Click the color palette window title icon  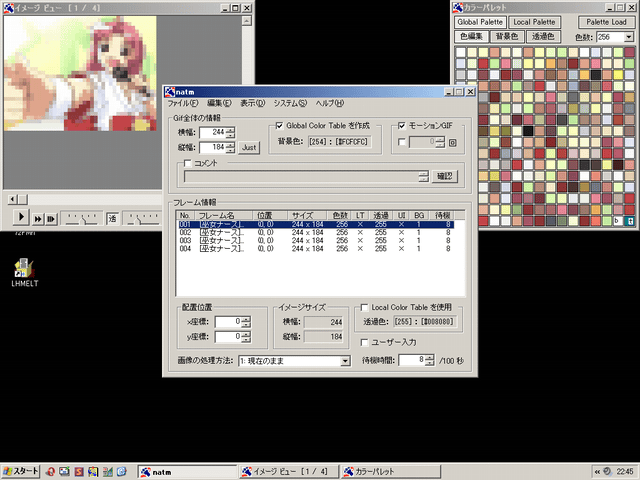457,7
